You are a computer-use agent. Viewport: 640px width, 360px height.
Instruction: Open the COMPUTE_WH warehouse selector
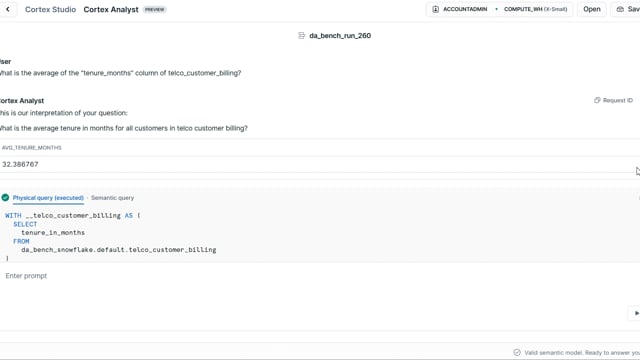click(535, 9)
